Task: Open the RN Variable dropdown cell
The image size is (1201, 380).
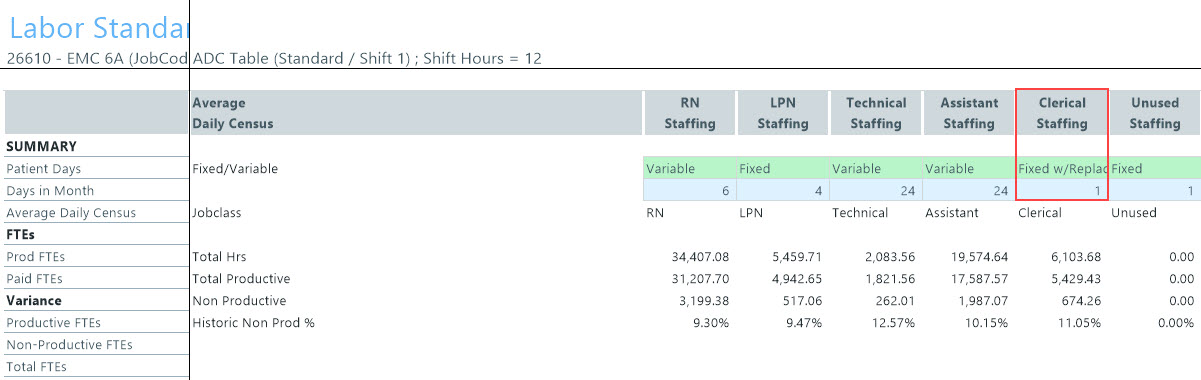Action: pyautogui.click(x=689, y=168)
